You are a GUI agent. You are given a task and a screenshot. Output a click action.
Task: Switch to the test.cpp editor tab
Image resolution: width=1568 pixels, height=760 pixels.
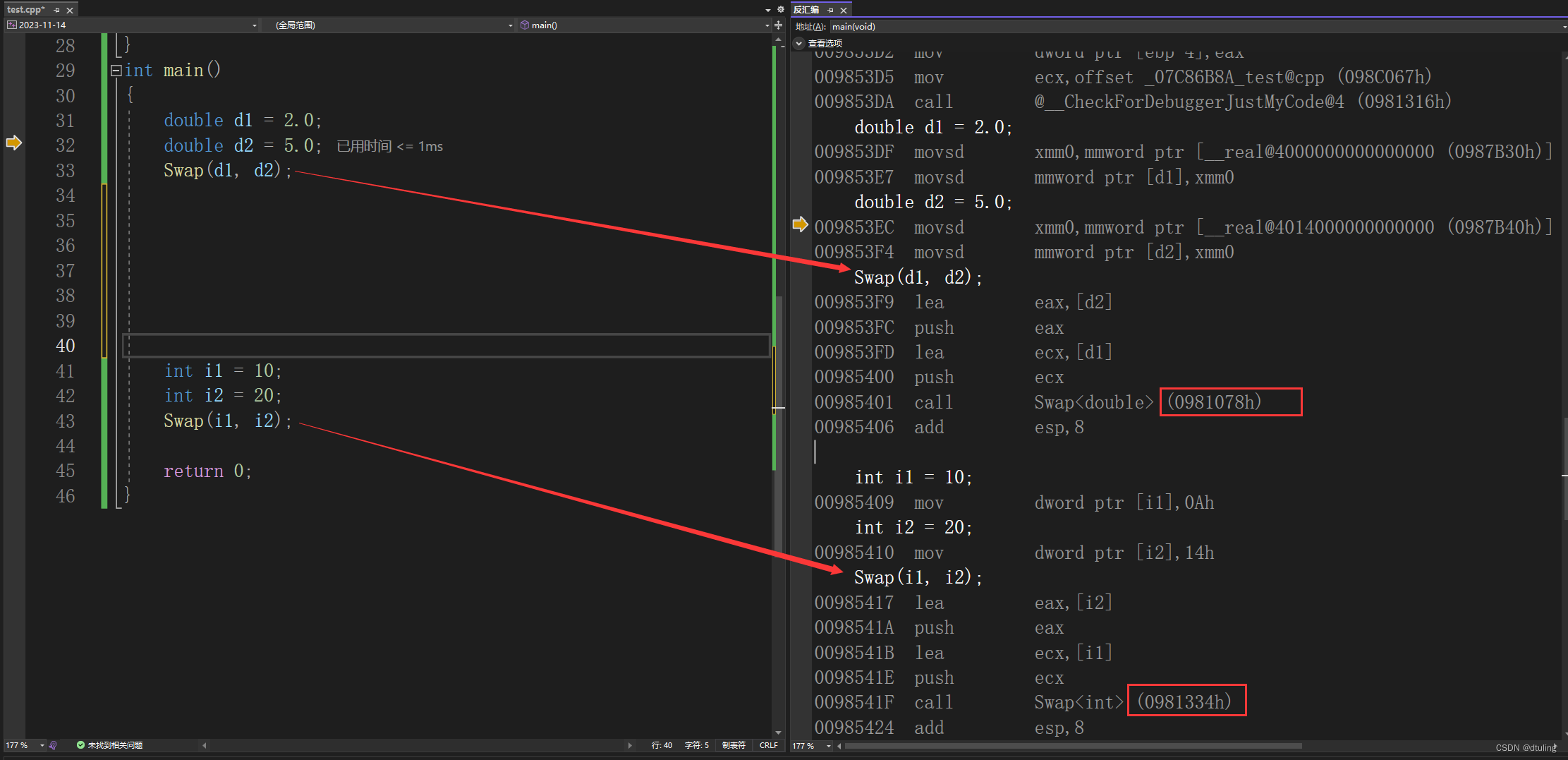click(x=26, y=10)
